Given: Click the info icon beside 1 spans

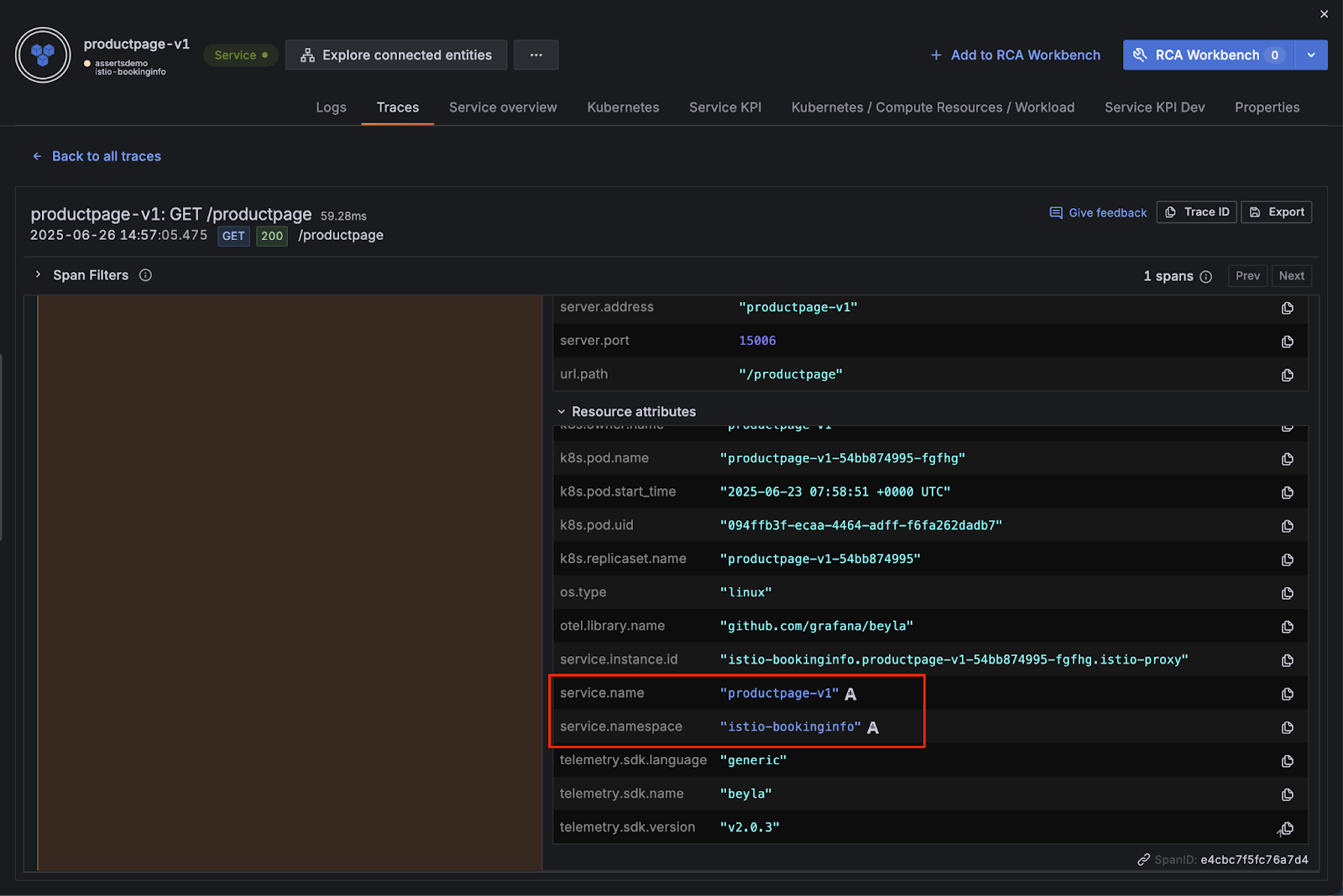Looking at the screenshot, I should (x=1205, y=277).
